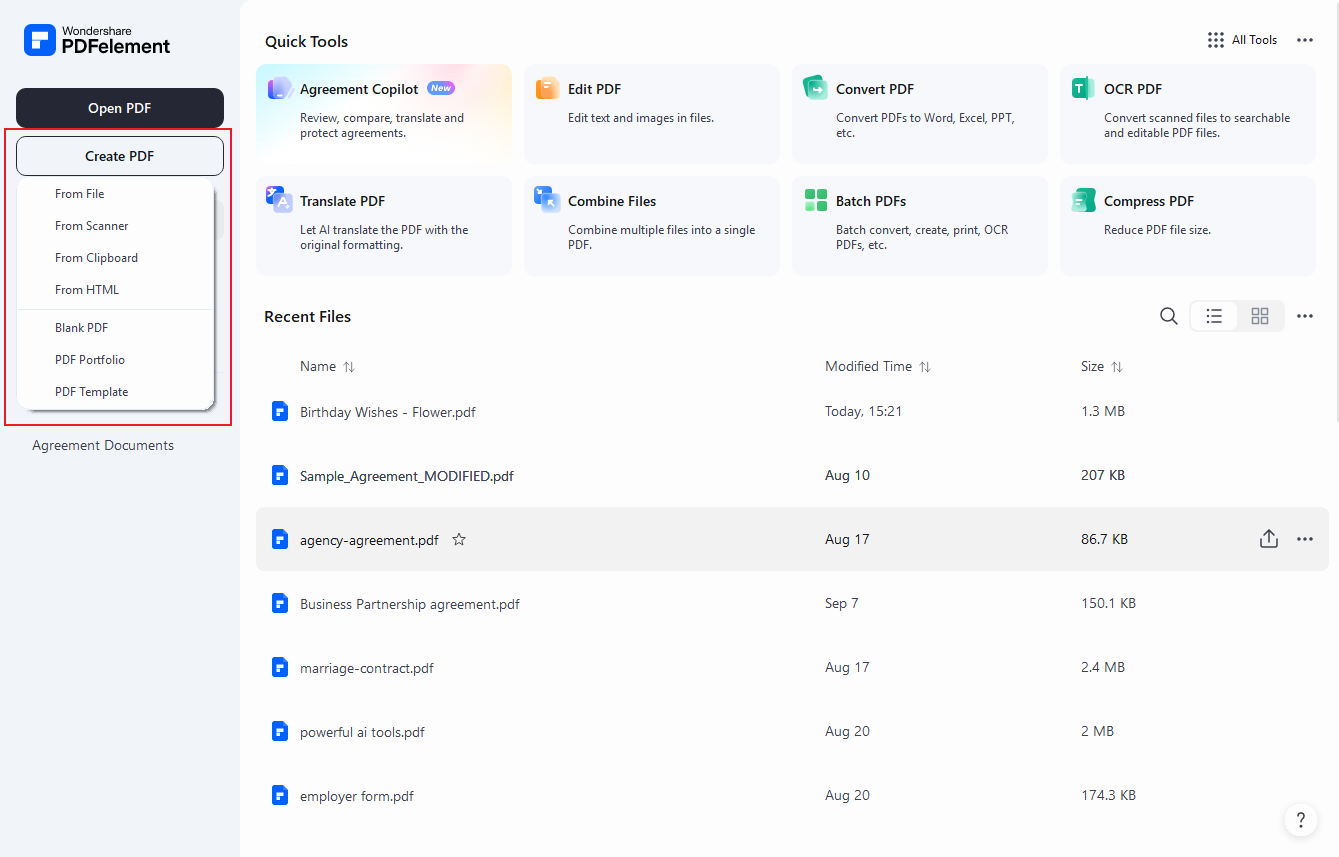The height and width of the screenshot is (857, 1339).
Task: Open agency-agreement.pdf file name
Action: [369, 540]
